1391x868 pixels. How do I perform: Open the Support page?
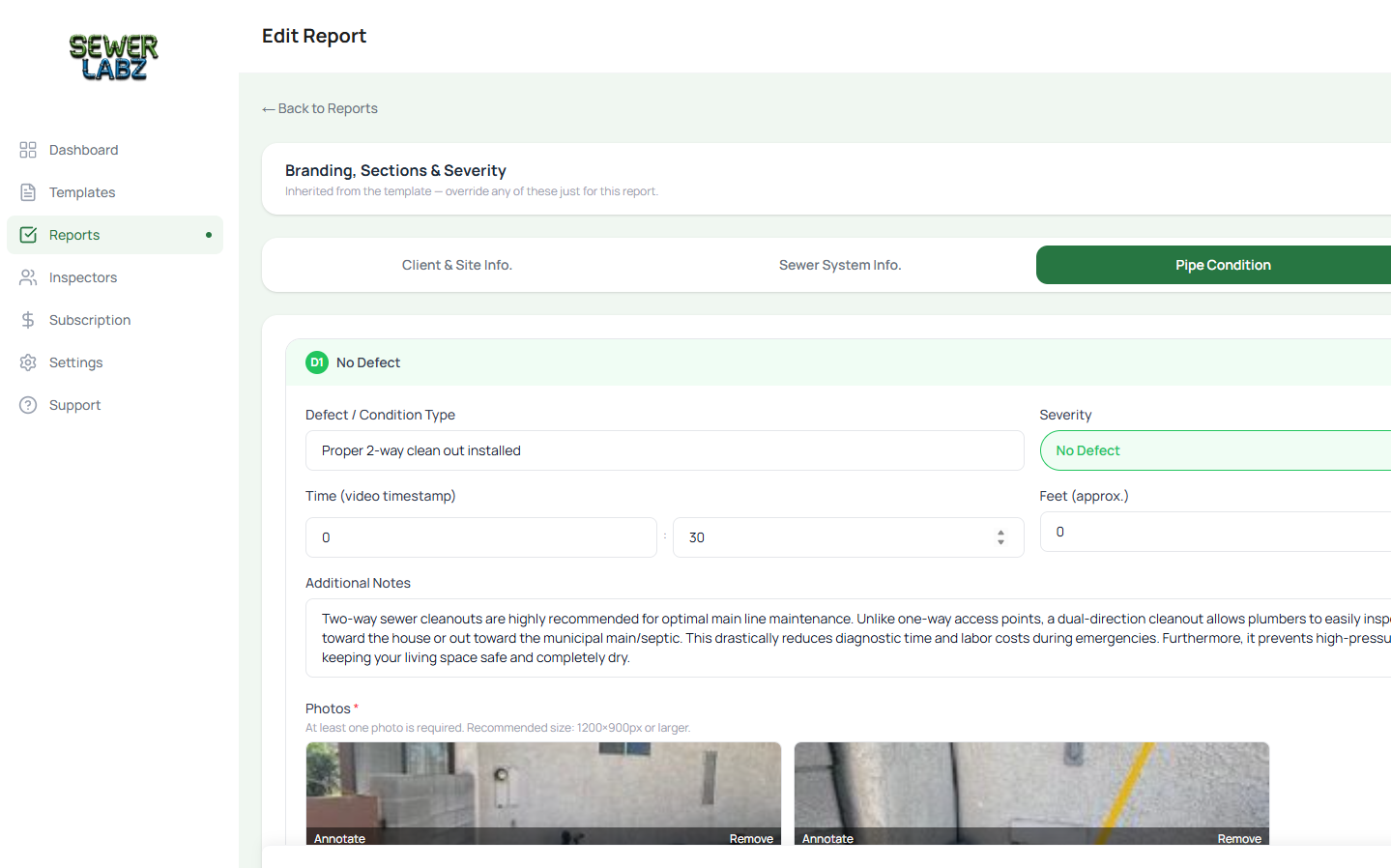[115, 405]
